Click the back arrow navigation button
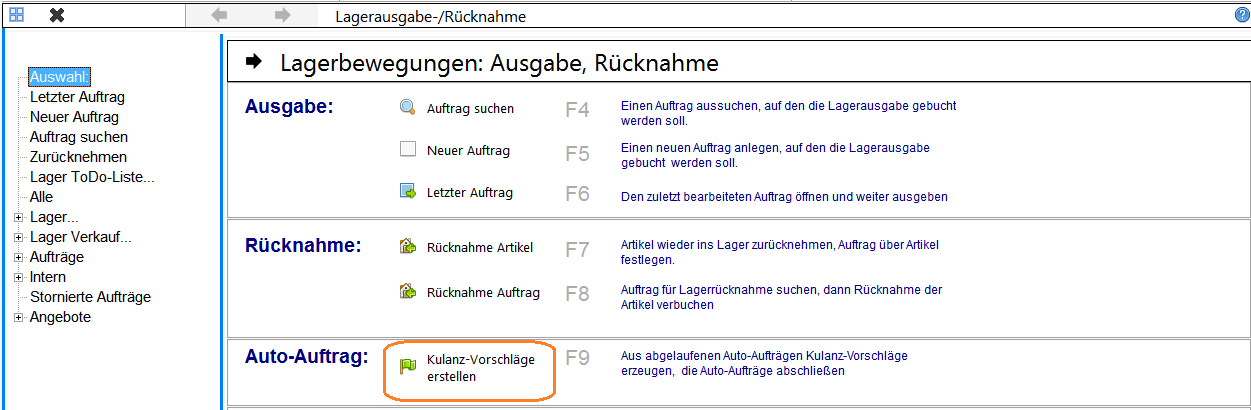The image size is (1251, 410). pos(220,15)
